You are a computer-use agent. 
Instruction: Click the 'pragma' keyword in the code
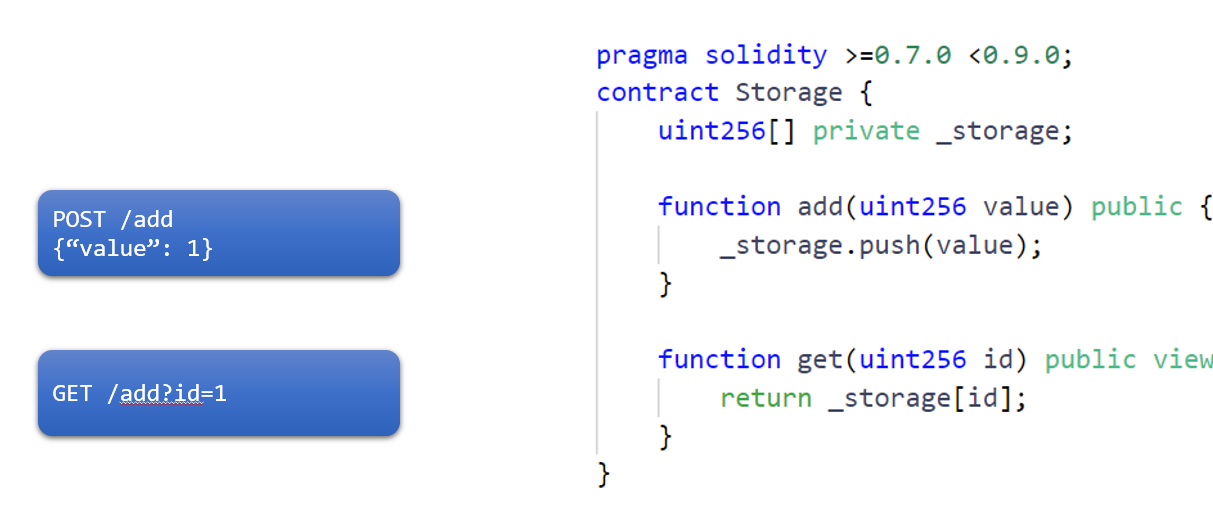point(642,55)
